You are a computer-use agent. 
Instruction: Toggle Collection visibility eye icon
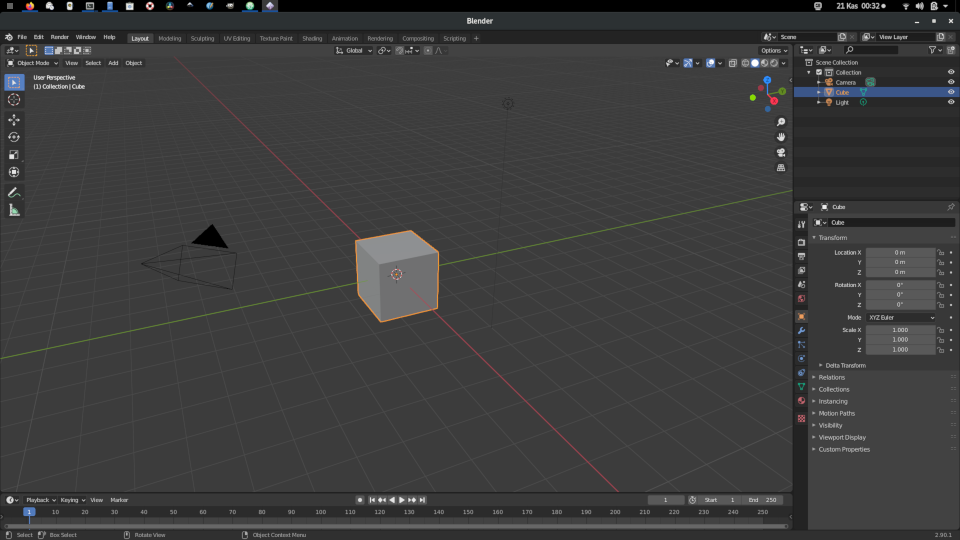tap(951, 72)
